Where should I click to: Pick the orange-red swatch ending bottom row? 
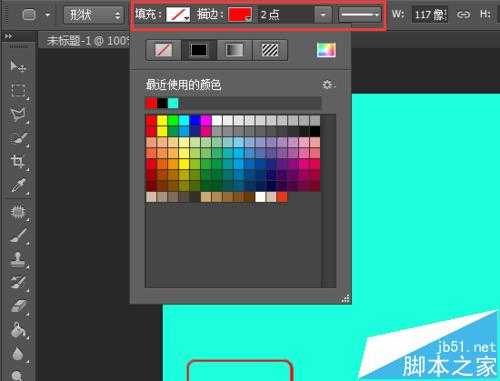[282, 197]
